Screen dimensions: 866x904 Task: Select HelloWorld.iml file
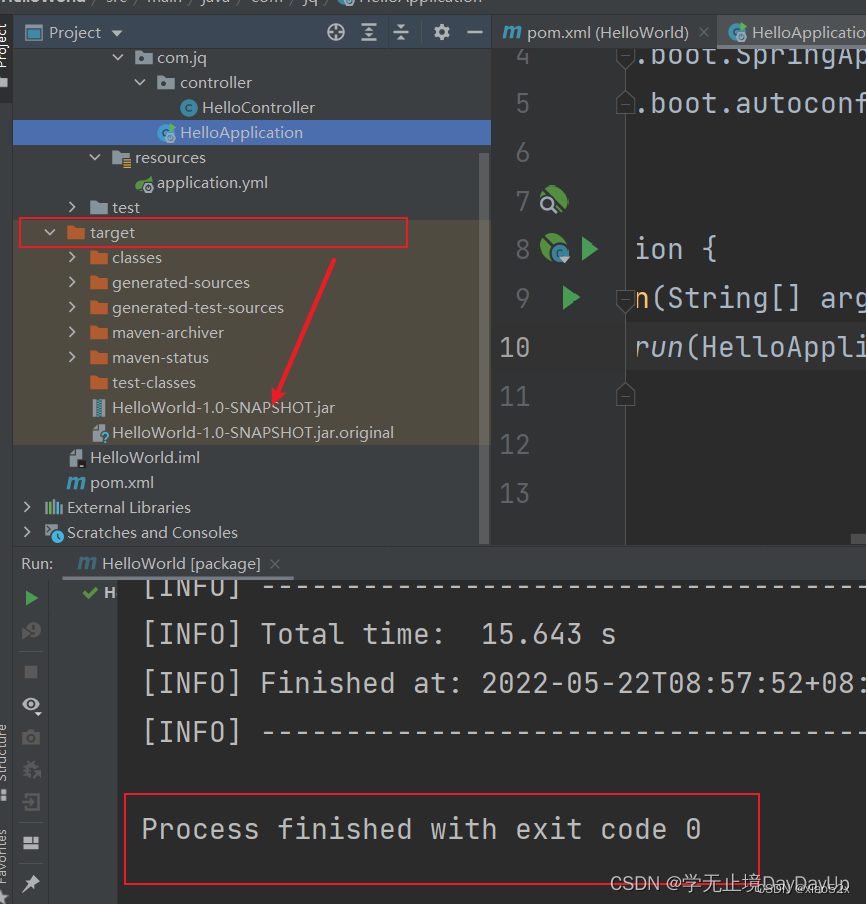tap(134, 458)
